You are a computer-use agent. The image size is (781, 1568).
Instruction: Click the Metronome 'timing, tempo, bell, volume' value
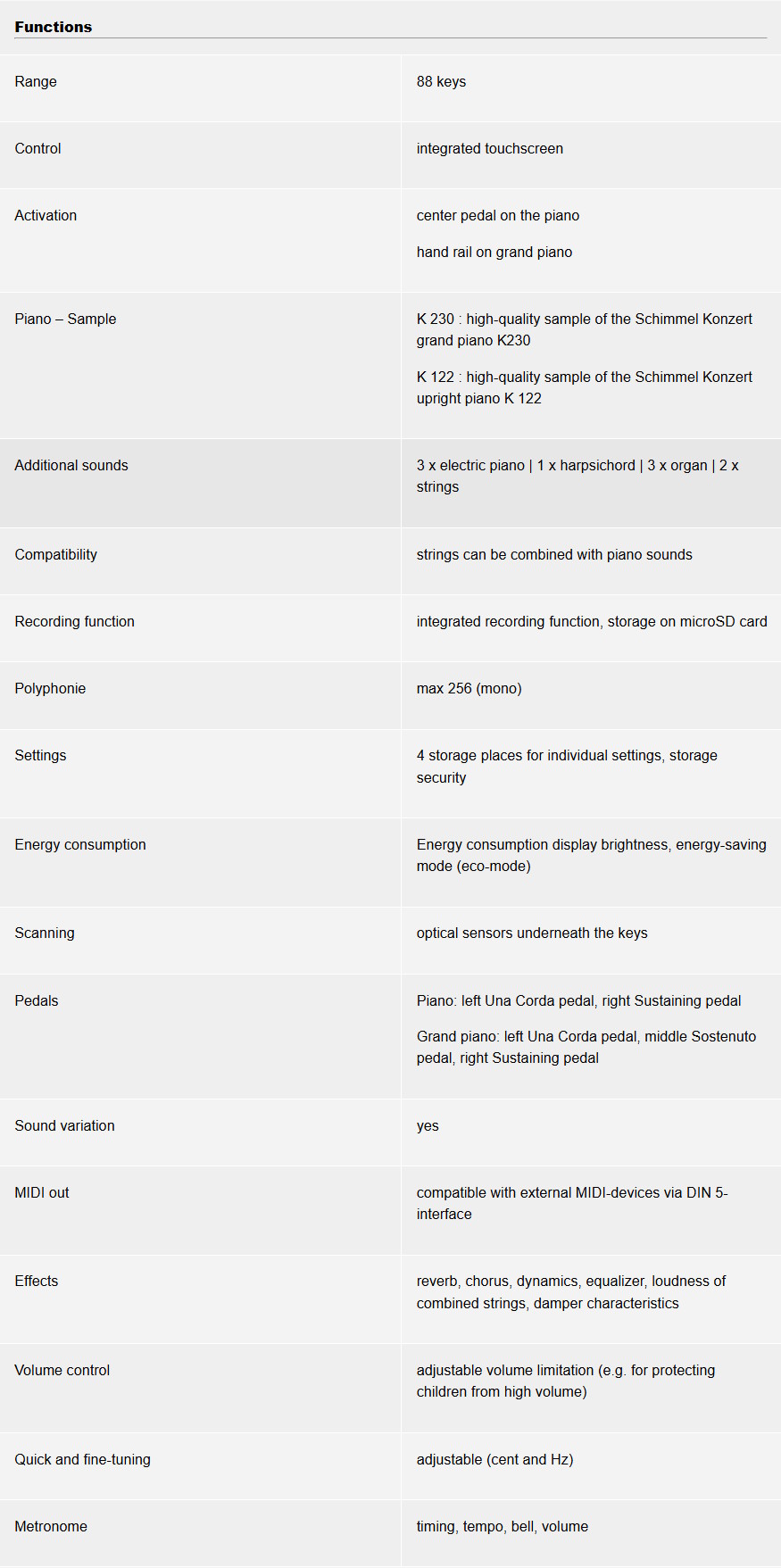[x=502, y=1526]
